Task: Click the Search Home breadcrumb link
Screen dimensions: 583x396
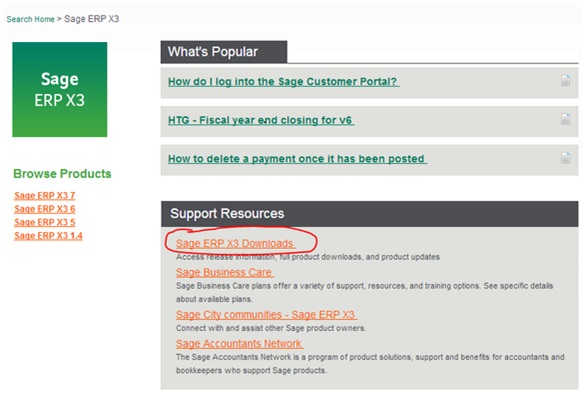Action: [30, 19]
